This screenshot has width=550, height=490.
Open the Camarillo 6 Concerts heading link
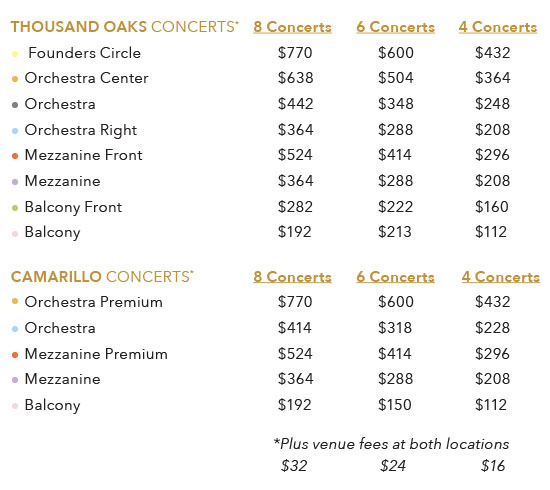pyautogui.click(x=395, y=277)
